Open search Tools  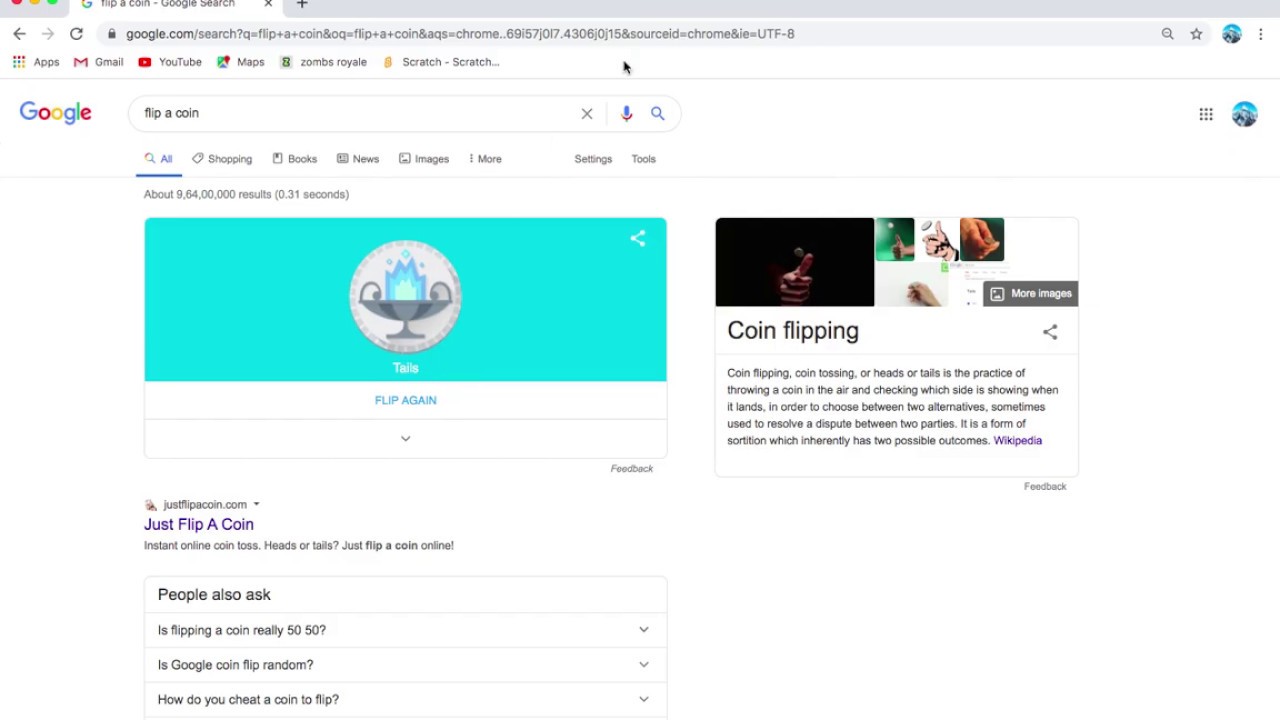643,159
